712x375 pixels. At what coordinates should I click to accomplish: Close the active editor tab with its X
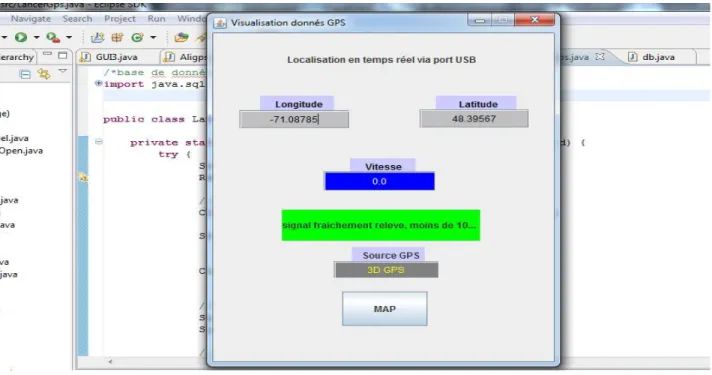tap(600, 57)
